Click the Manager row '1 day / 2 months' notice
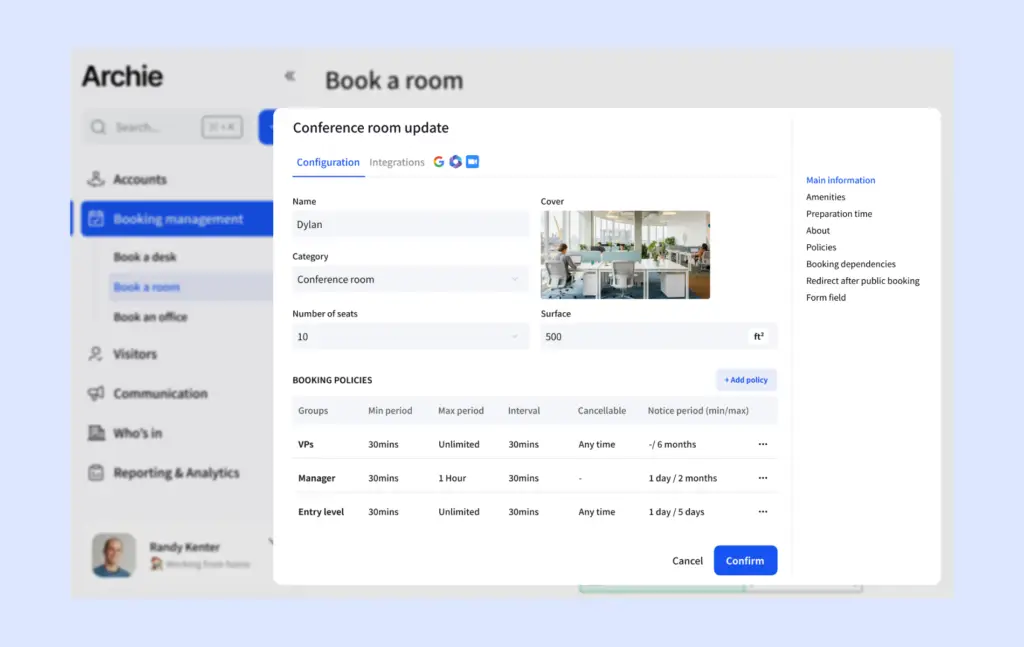This screenshot has width=1024, height=647. [682, 479]
